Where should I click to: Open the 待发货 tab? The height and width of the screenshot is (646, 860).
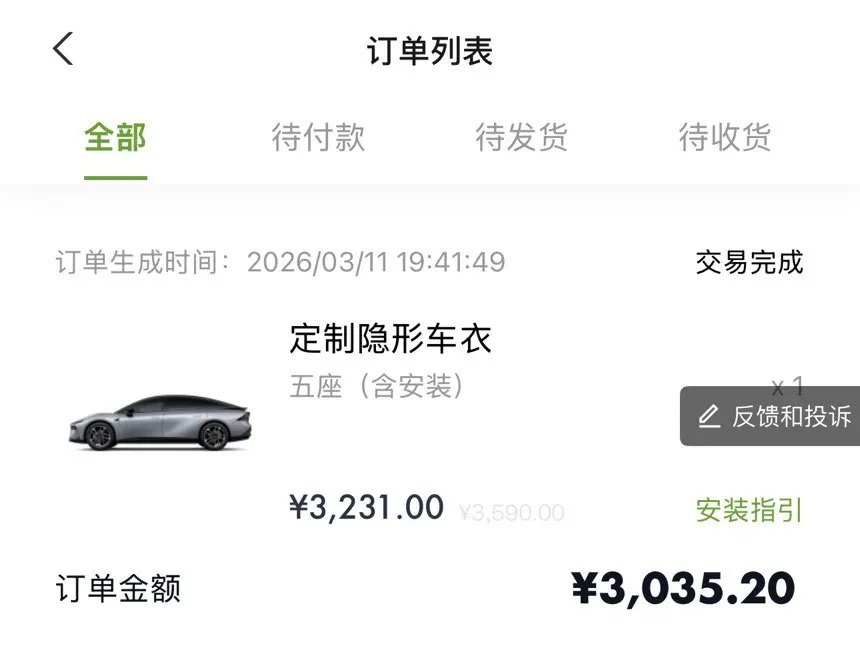click(x=521, y=137)
